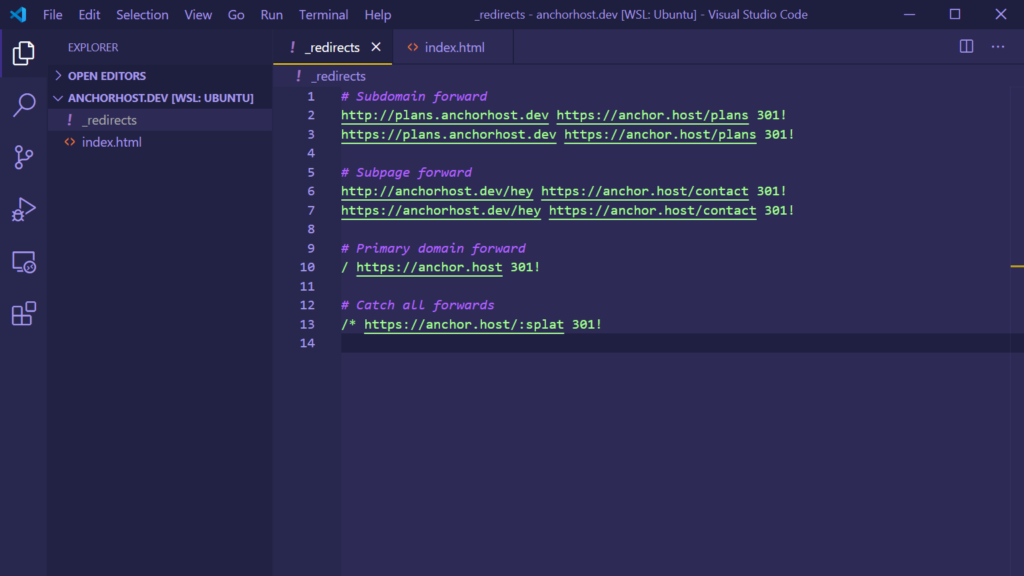The width and height of the screenshot is (1024, 576).
Task: Click the _redirects breadcrumb above the editor
Action: [x=337, y=76]
